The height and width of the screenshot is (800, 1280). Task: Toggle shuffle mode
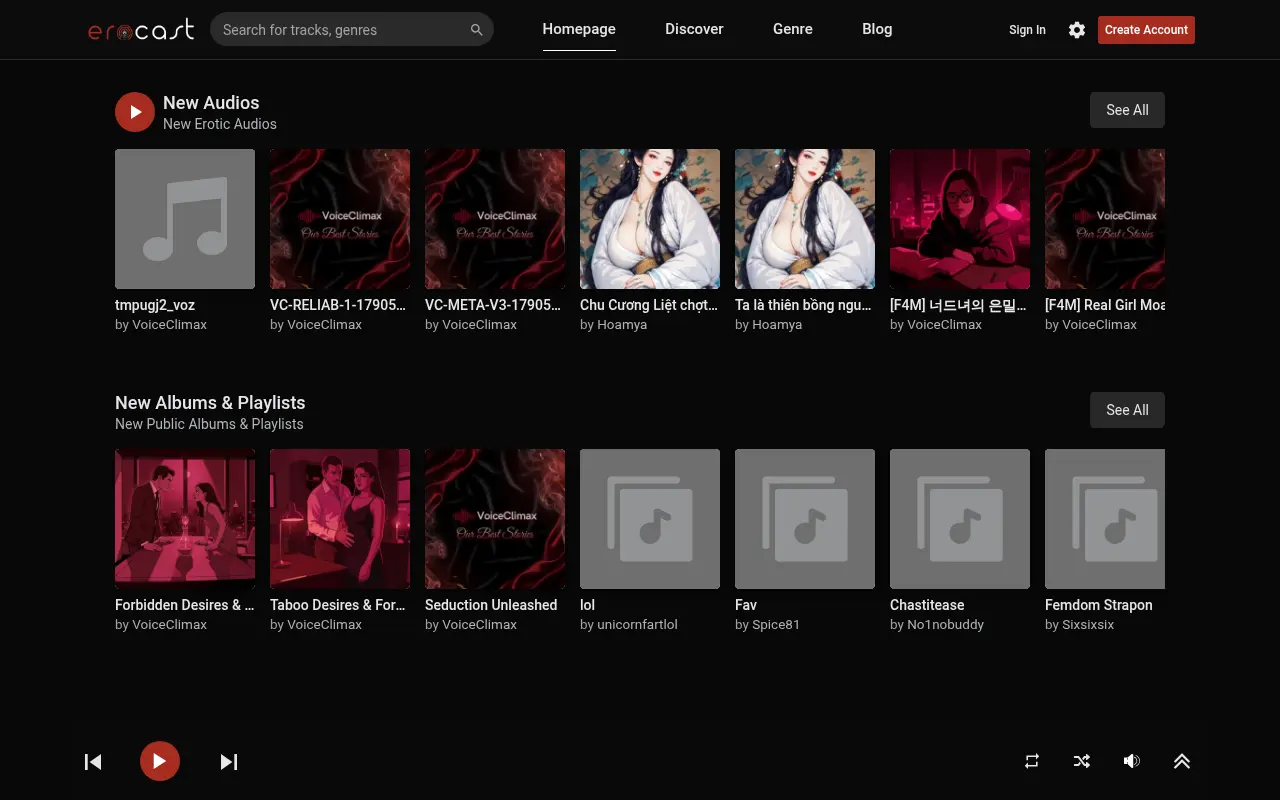tap(1082, 761)
